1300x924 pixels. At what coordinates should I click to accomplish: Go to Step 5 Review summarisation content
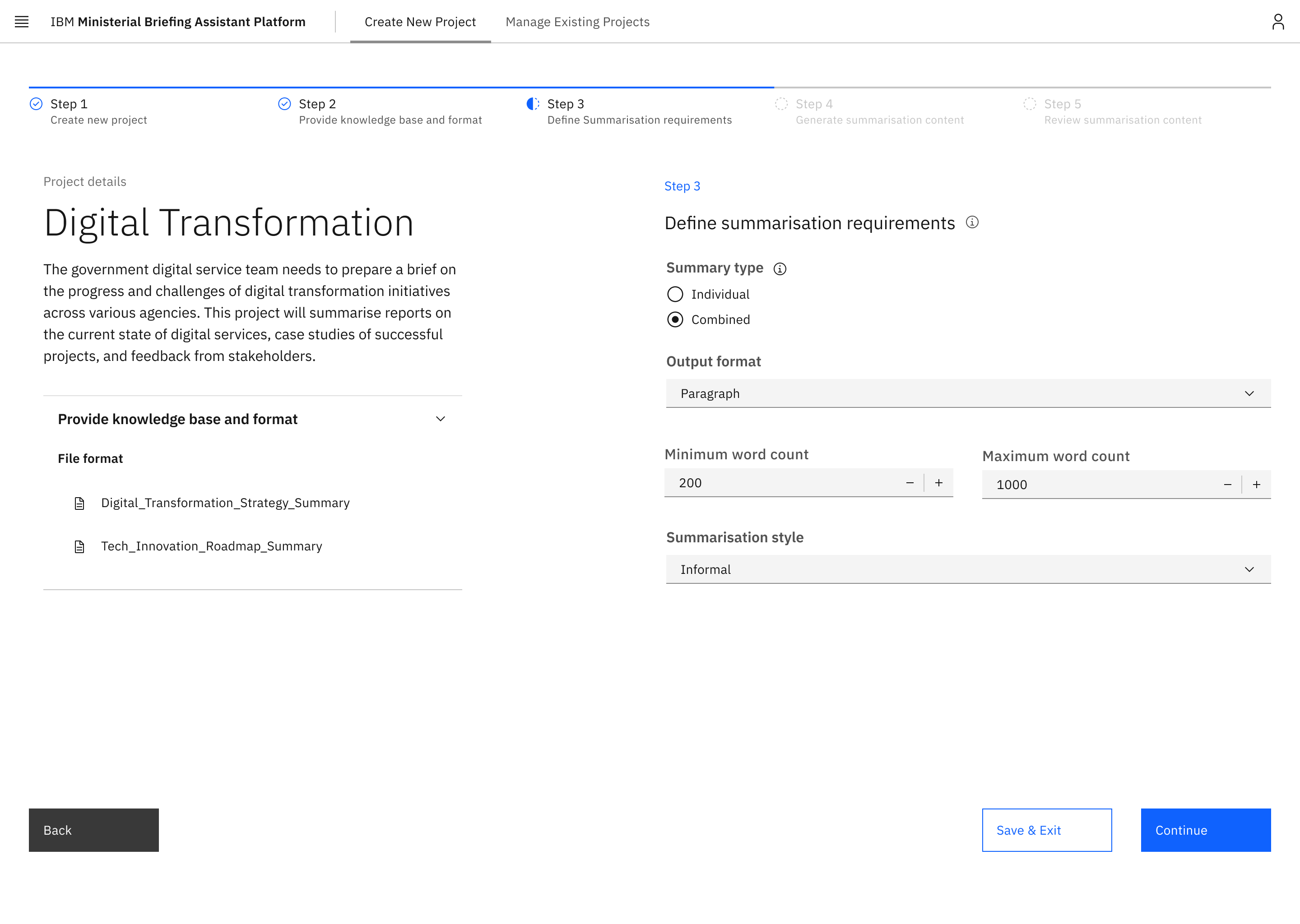pos(1123,111)
